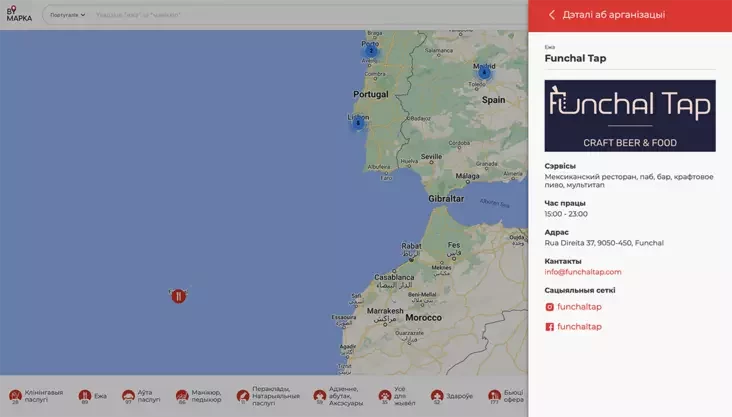This screenshot has height=417, width=732.
Task: Select the Здароўе health category icon
Action: point(437,397)
